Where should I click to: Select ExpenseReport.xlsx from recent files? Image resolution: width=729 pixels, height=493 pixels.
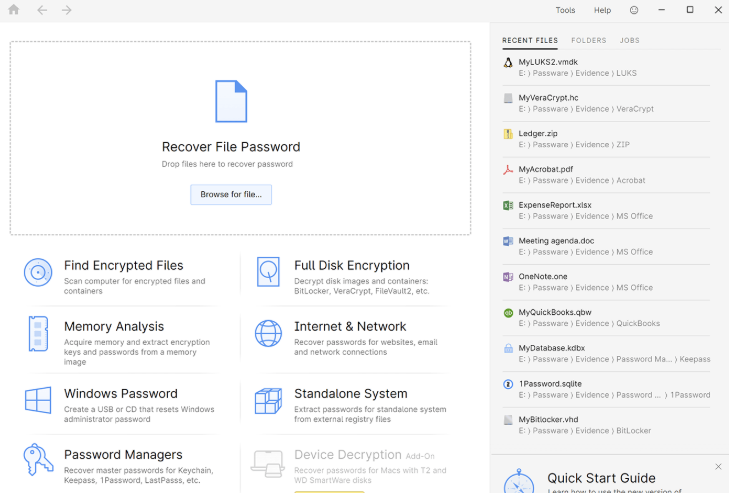(554, 205)
